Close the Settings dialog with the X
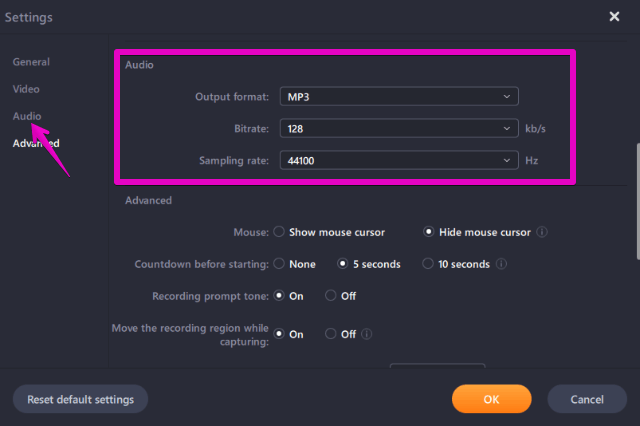This screenshot has height=426, width=640. point(614,16)
